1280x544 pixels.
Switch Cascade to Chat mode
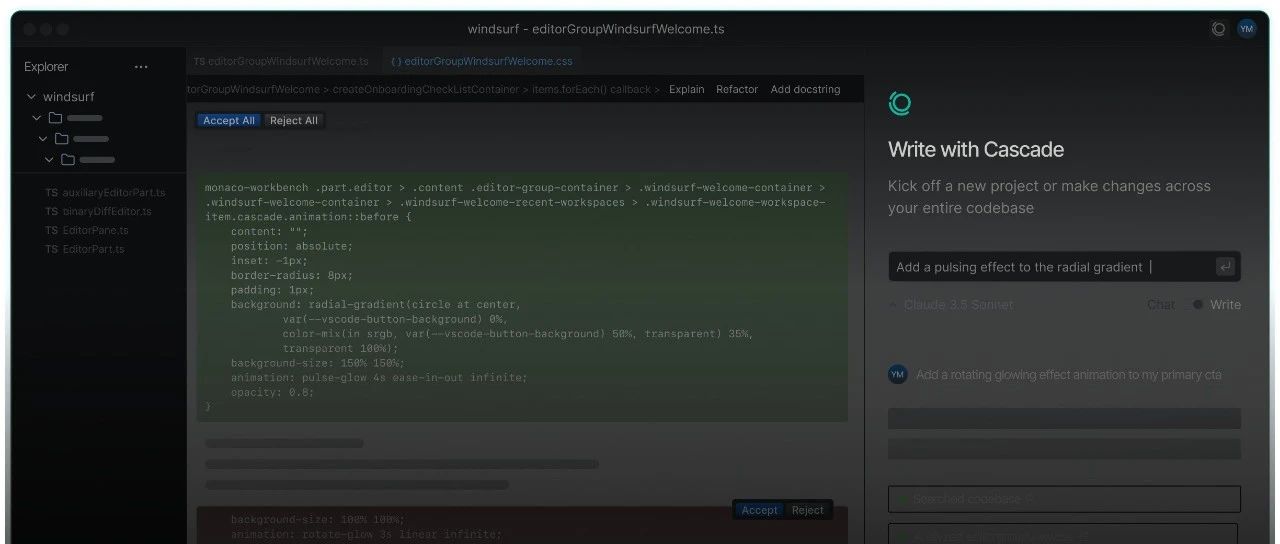1161,305
